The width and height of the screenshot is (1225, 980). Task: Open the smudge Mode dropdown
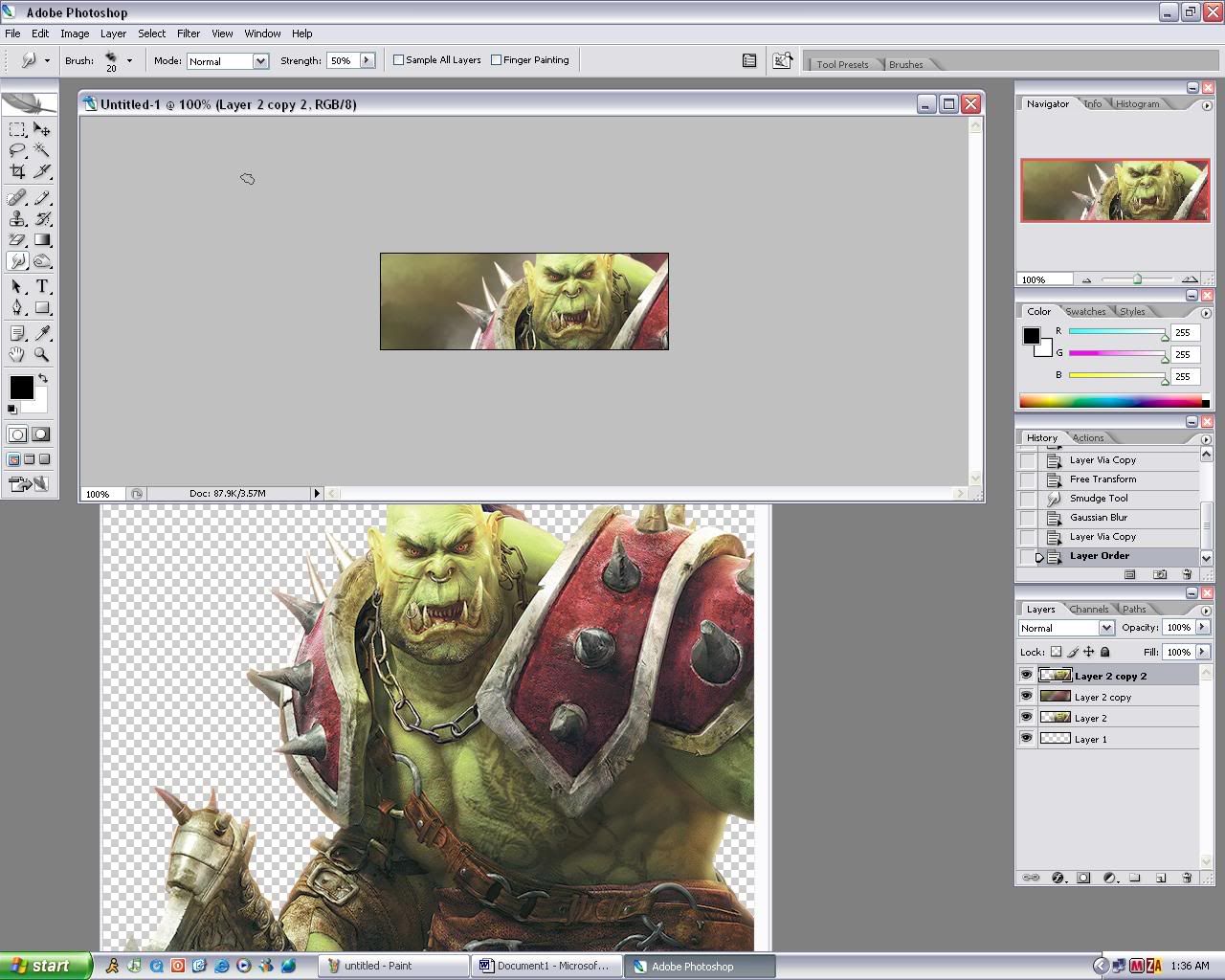[259, 61]
